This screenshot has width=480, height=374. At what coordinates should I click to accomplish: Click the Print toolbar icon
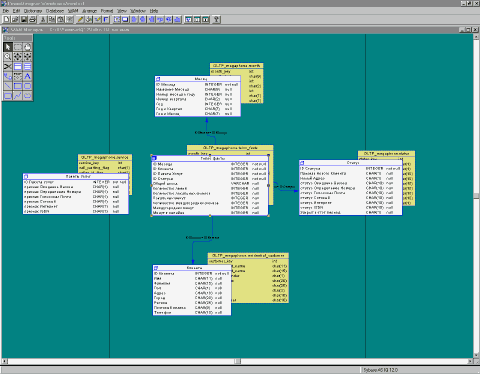click(x=32, y=20)
